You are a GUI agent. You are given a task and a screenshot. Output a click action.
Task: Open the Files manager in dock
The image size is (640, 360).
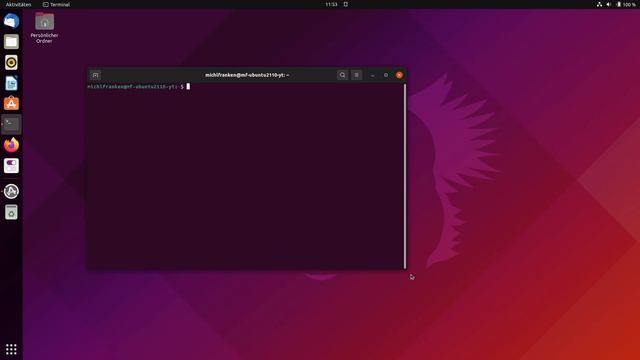pyautogui.click(x=11, y=42)
